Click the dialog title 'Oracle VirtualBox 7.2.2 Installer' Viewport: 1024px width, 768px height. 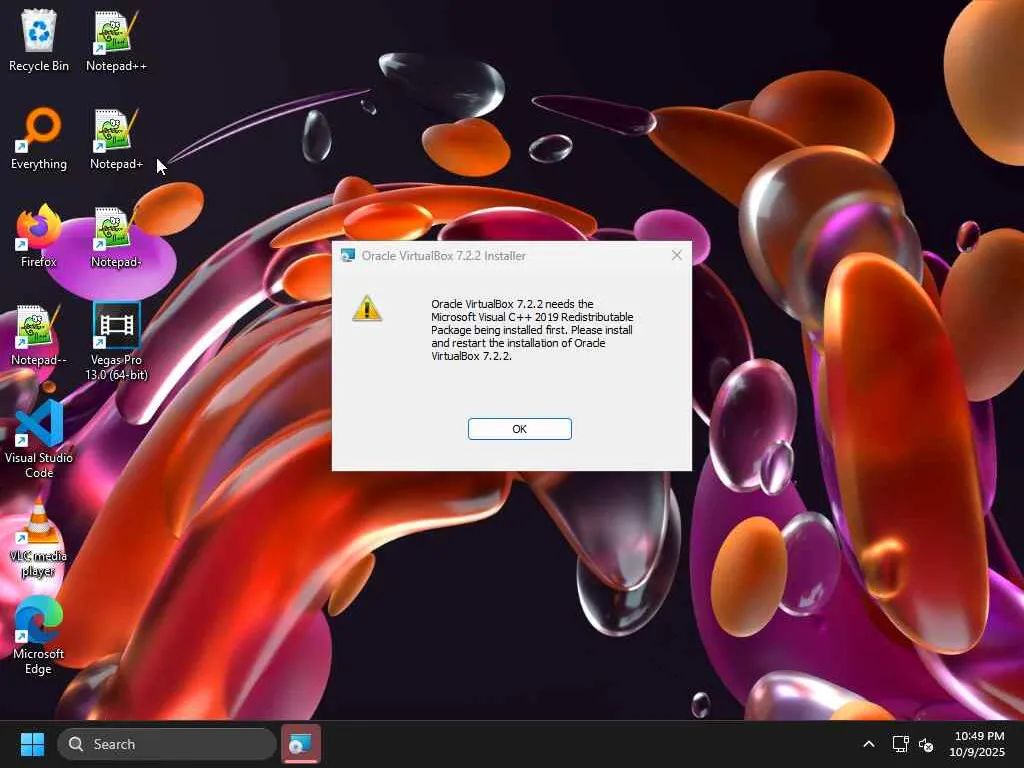pyautogui.click(x=443, y=256)
